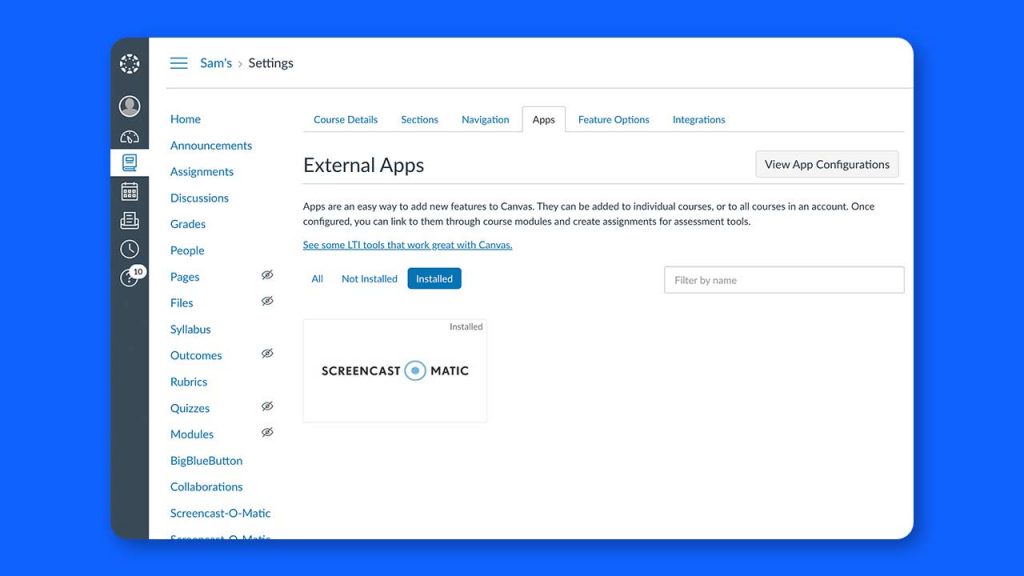Select the Not Installed filter
The image size is (1024, 576).
point(369,278)
